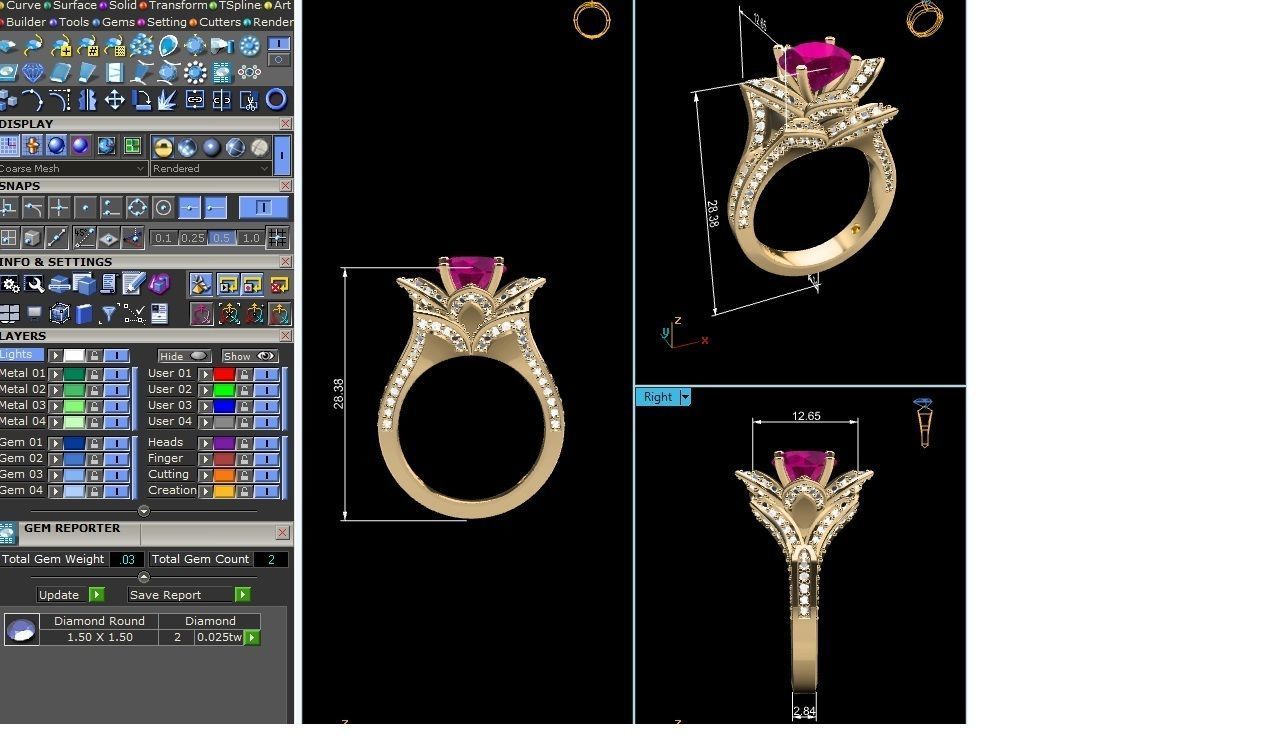This screenshot has width=1274, height=753.
Task: Open the Surface menu
Action: (x=73, y=5)
